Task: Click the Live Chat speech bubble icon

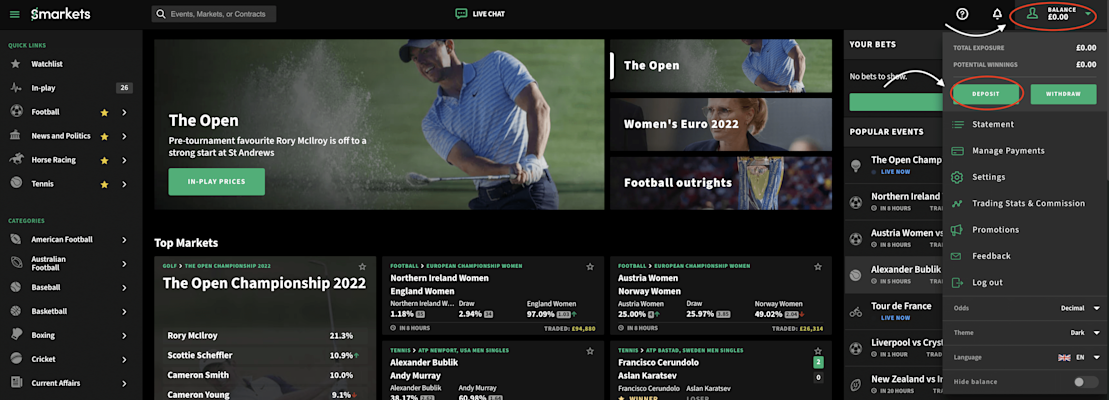Action: pyautogui.click(x=461, y=13)
